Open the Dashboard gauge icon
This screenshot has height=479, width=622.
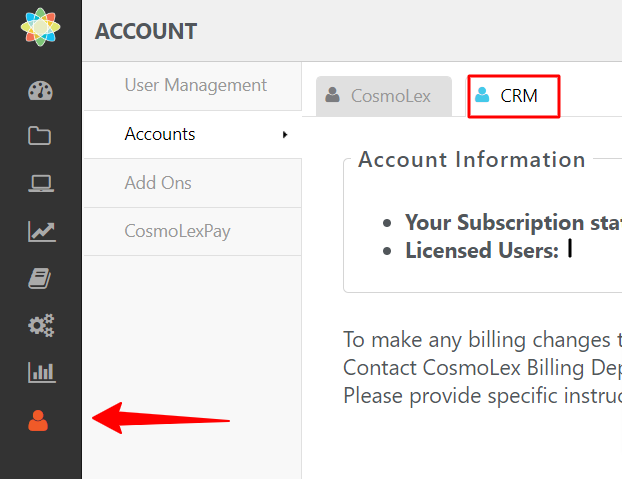click(40, 91)
